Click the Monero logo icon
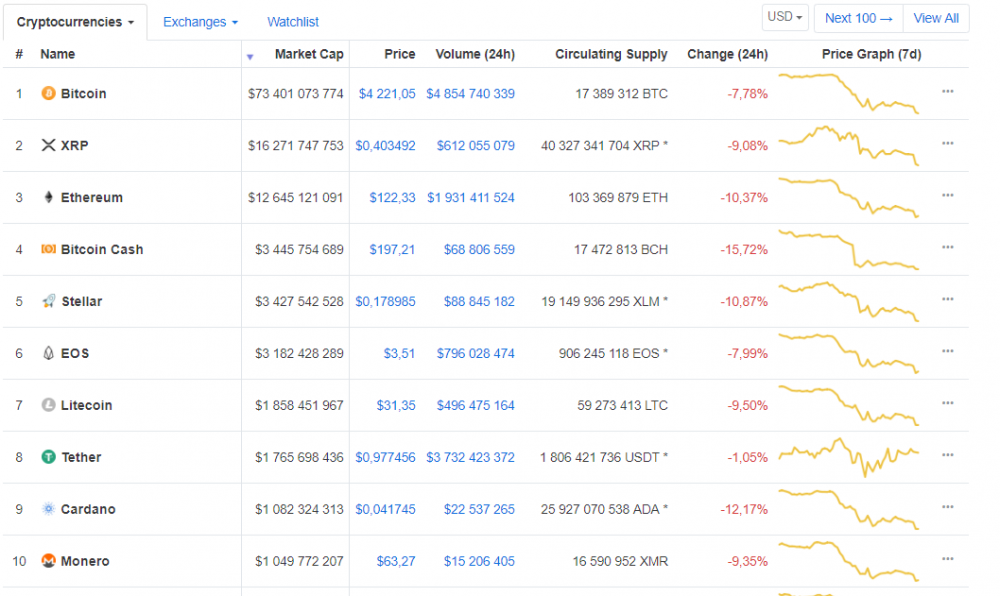The height and width of the screenshot is (596, 1000). coord(48,560)
